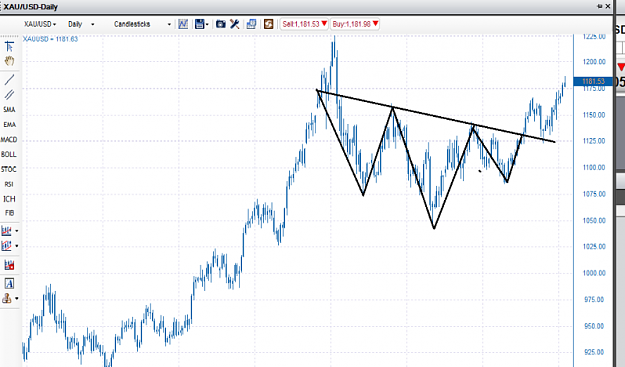Click the save floppy disk icon
The height and width of the screenshot is (367, 625).
click(x=199, y=24)
